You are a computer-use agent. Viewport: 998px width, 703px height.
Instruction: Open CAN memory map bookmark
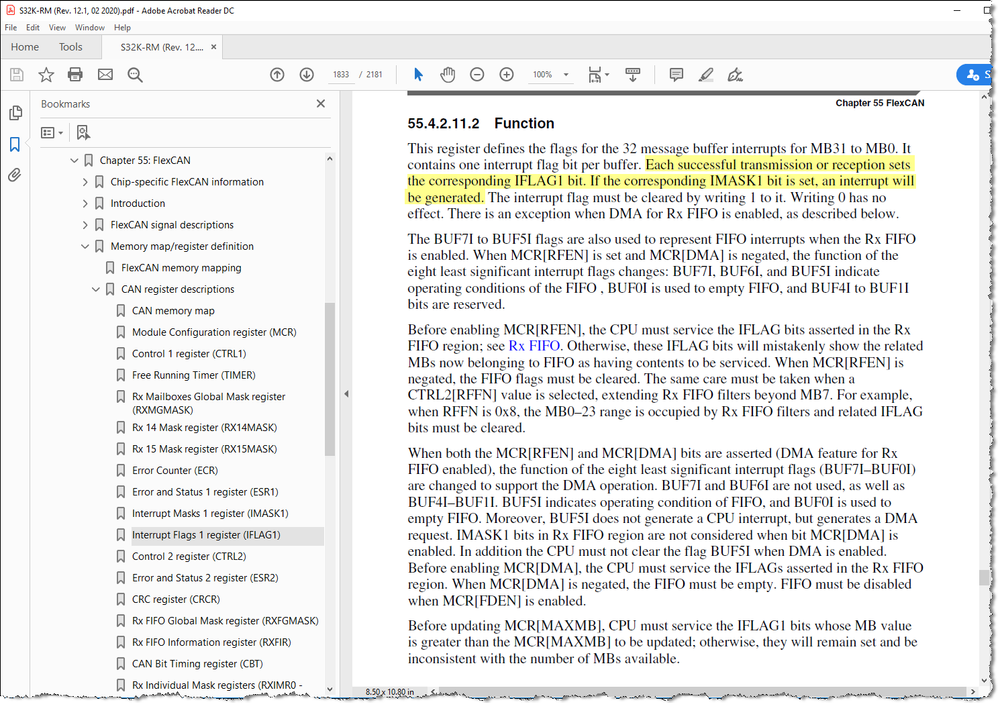click(x=173, y=310)
